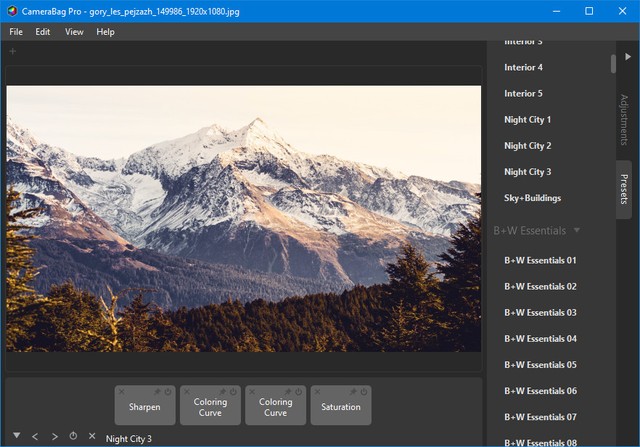This screenshot has width=640, height=447.
Task: Go to previous preset with left arrow
Action: [35, 437]
